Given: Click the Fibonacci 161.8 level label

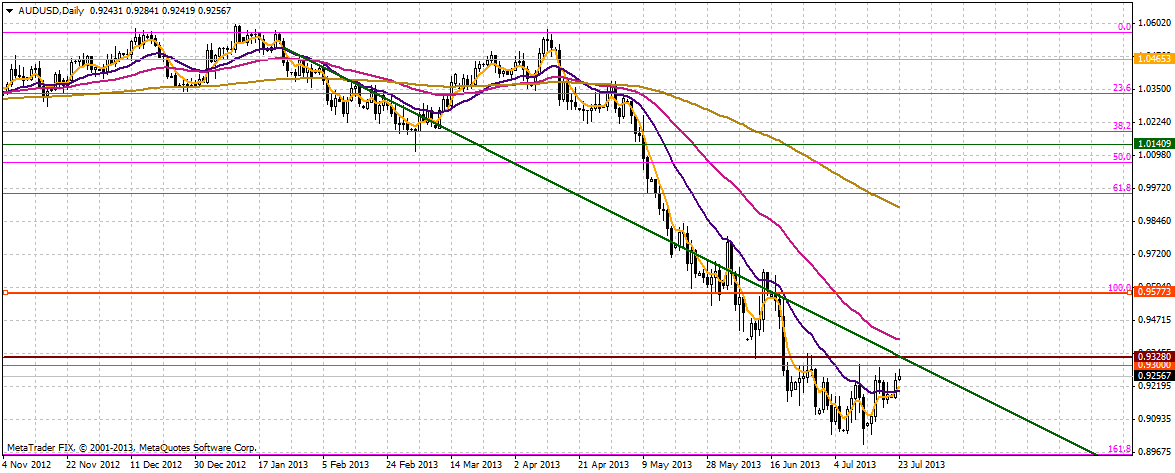Looking at the screenshot, I should click(1120, 450).
